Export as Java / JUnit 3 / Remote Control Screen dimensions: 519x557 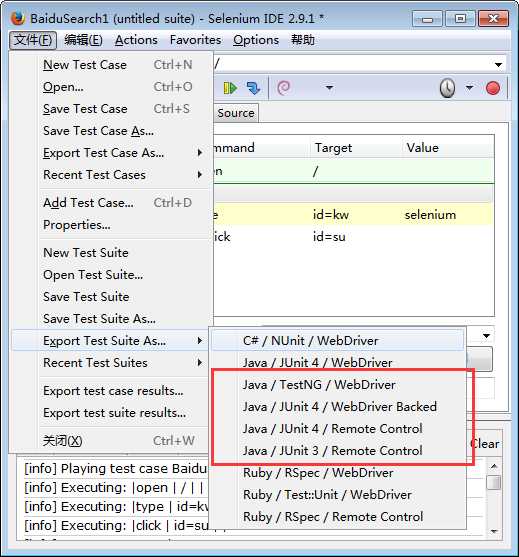pos(337,451)
